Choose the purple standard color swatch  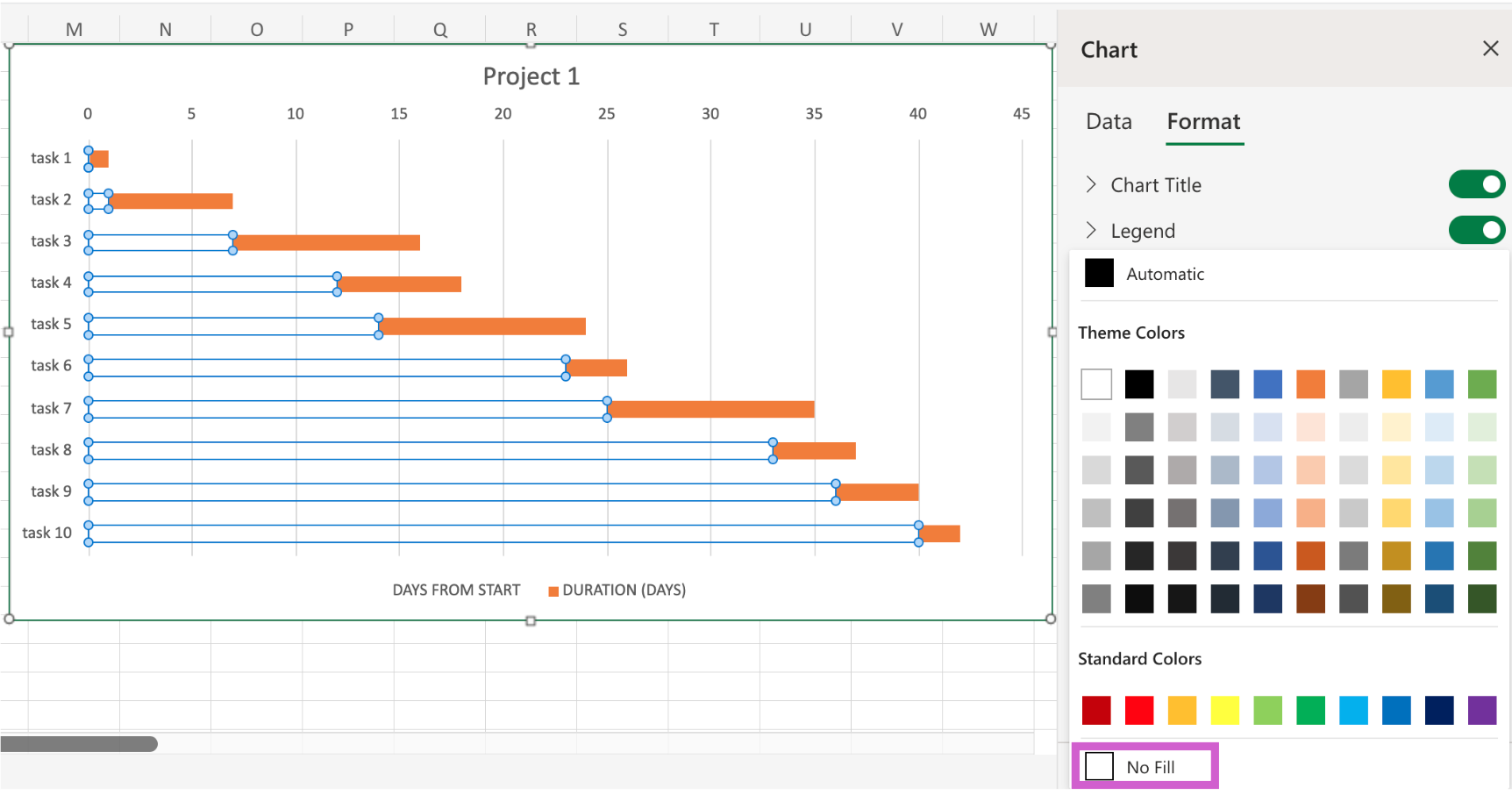1481,710
